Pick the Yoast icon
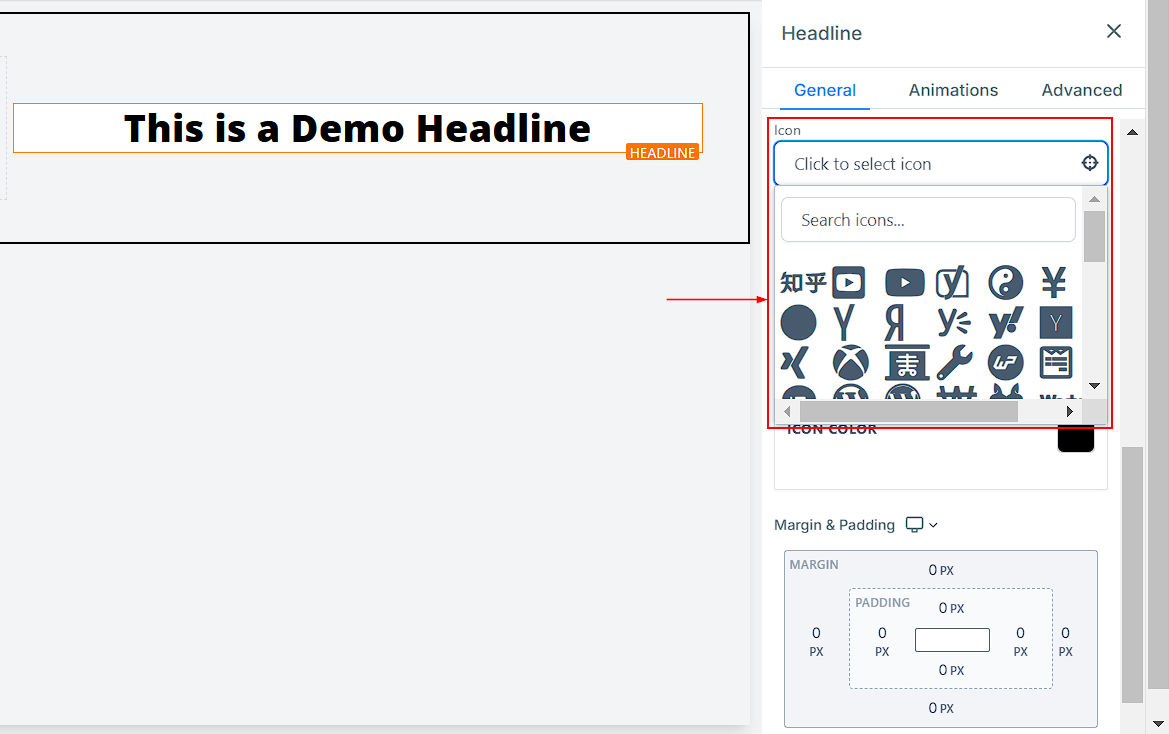This screenshot has width=1169, height=734. pyautogui.click(x=953, y=282)
